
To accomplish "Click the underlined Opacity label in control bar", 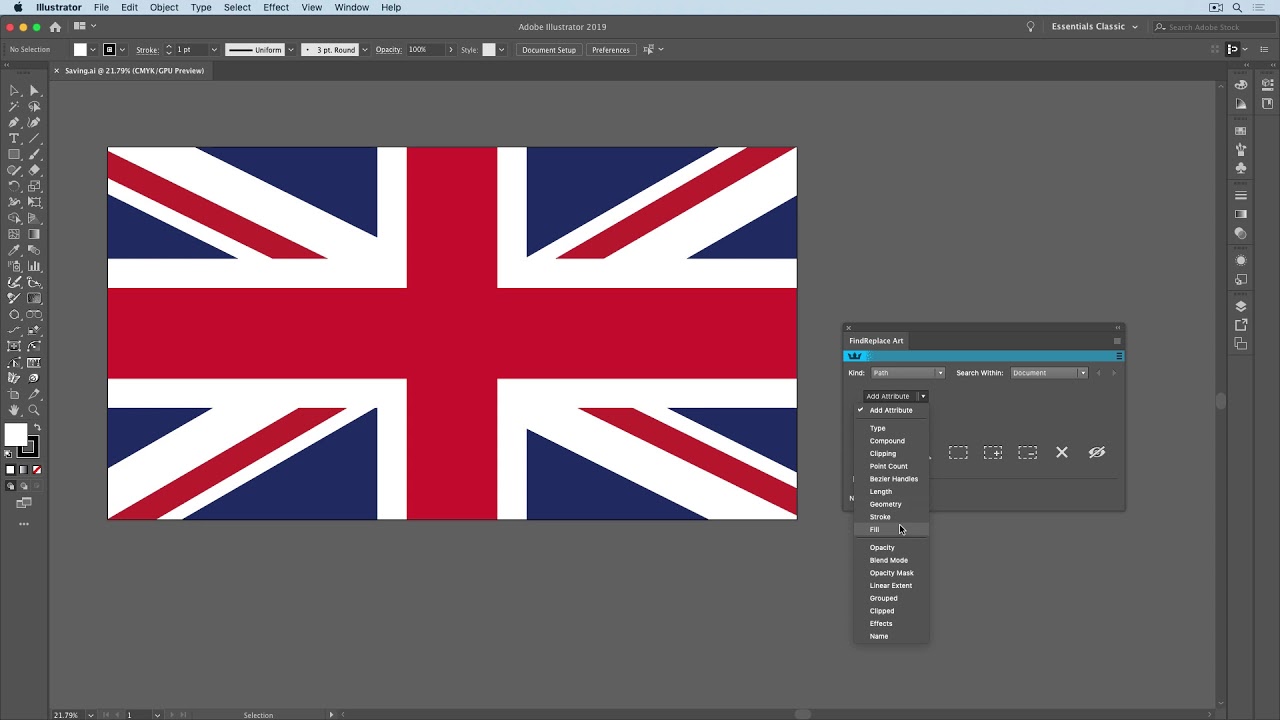I will pyautogui.click(x=388, y=50).
